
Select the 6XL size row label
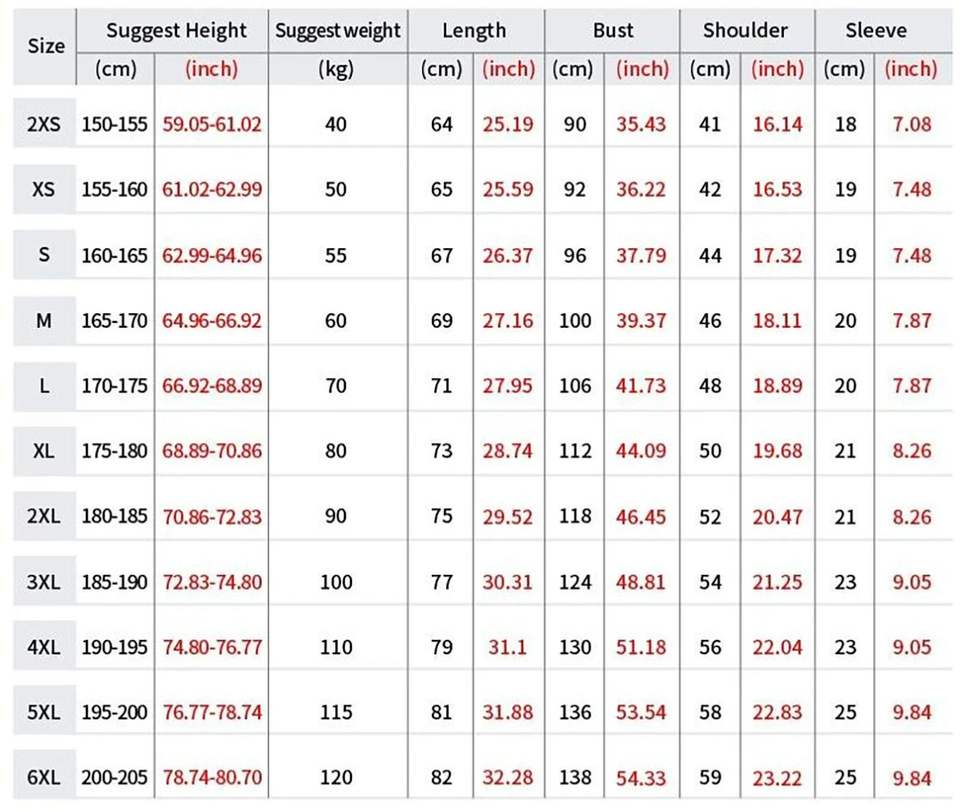pos(44,777)
